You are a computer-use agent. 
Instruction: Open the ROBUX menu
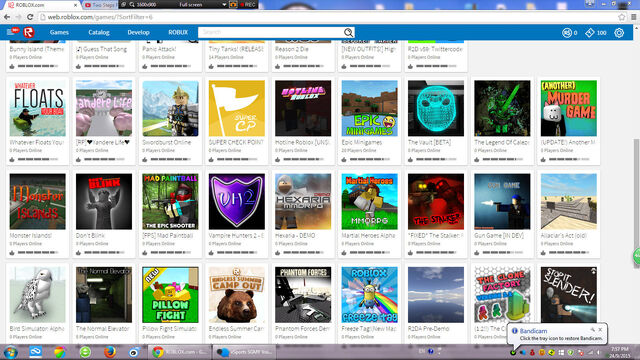pos(178,32)
